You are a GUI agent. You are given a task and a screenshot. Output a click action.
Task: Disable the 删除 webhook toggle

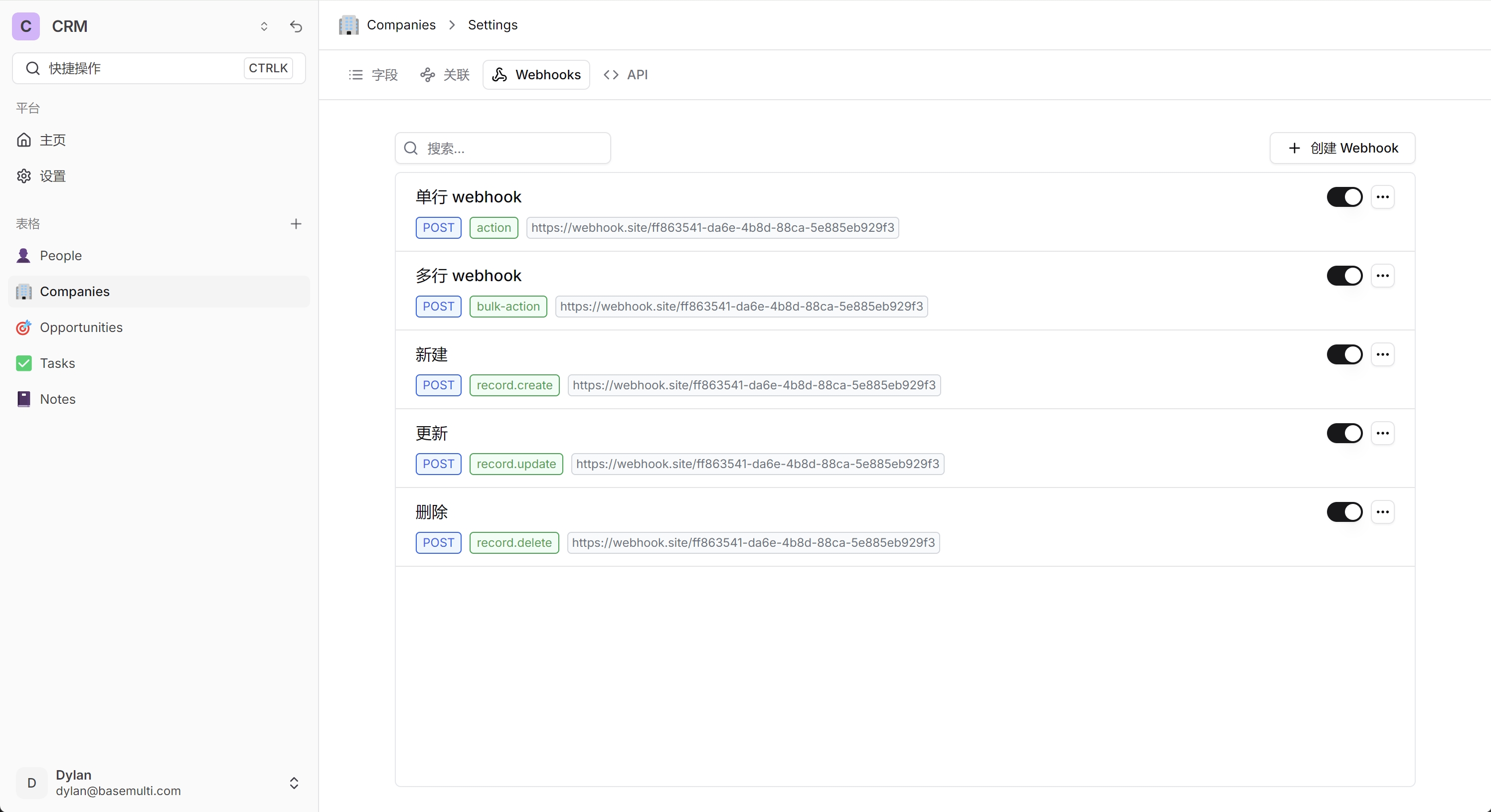(1345, 512)
